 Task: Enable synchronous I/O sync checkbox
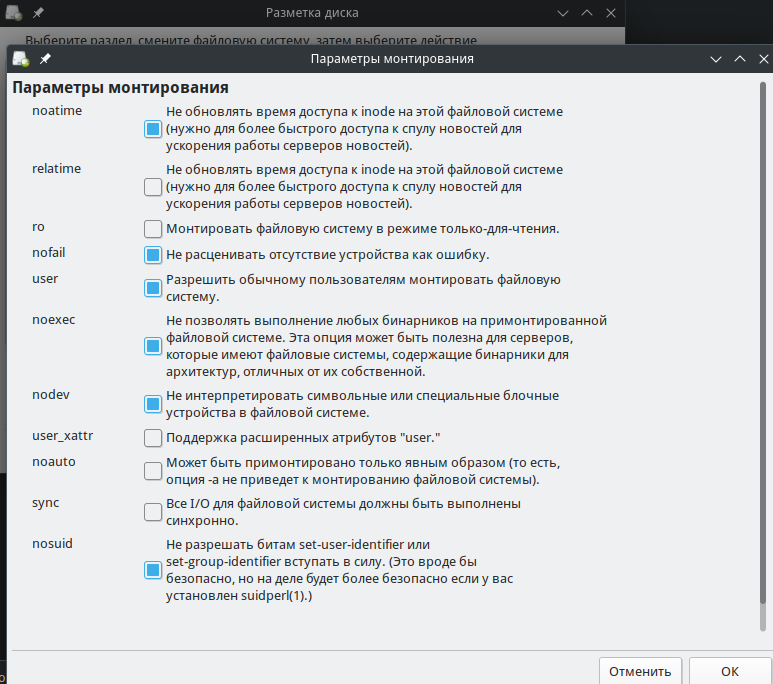click(153, 512)
